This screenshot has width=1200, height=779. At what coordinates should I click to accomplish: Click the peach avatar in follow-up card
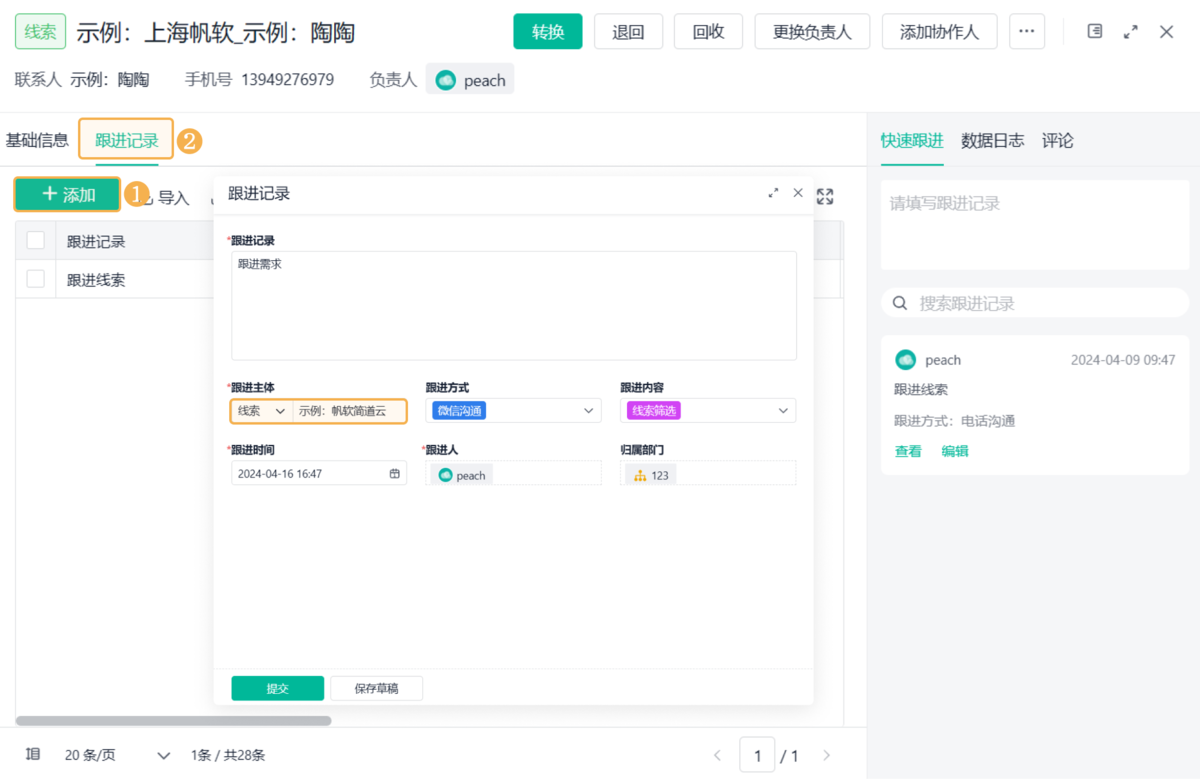905,360
